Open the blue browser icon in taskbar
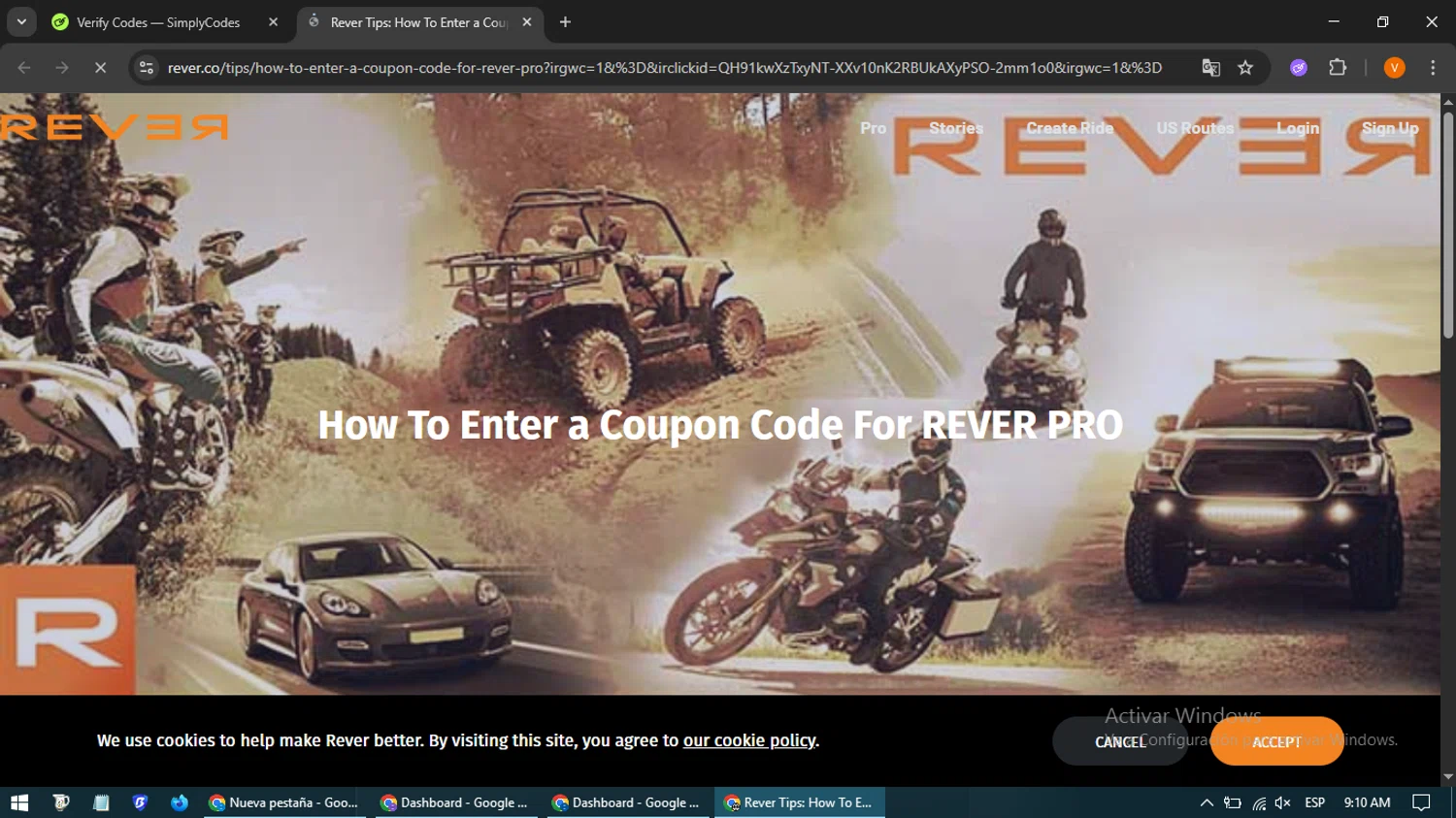This screenshot has width=1456, height=818. 180,802
